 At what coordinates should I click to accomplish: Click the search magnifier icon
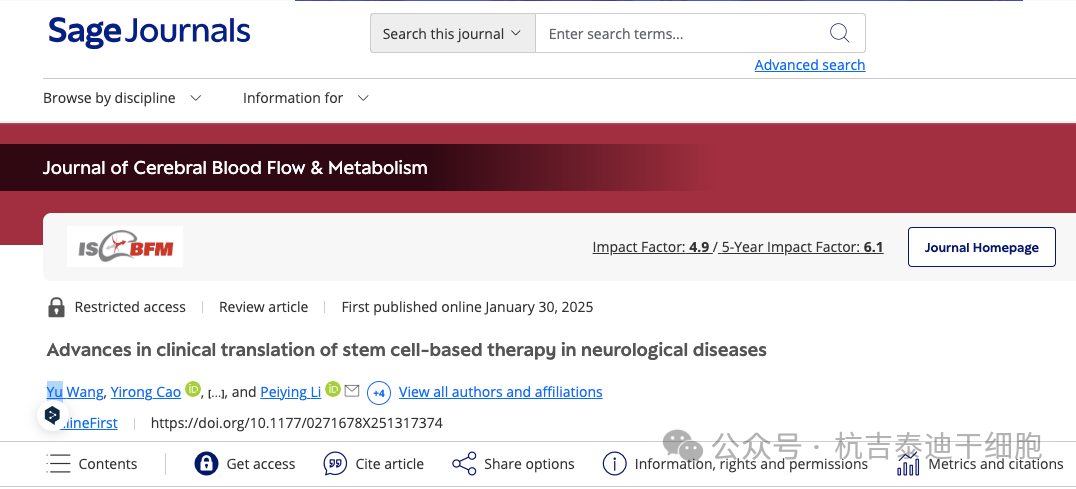(x=840, y=33)
